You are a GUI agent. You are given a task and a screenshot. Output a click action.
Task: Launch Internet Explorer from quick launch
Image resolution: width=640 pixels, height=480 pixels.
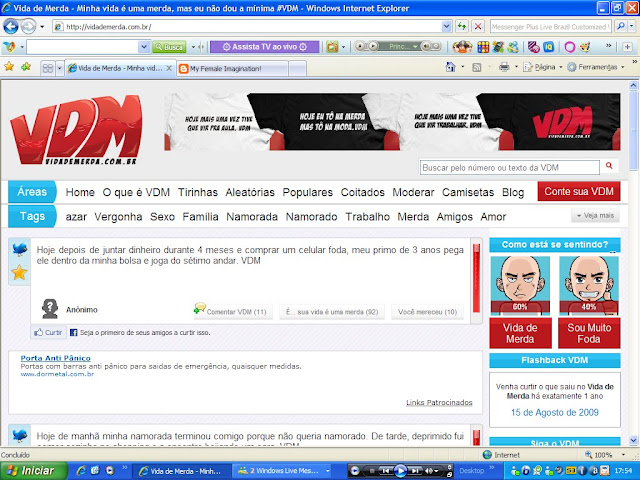(81, 471)
